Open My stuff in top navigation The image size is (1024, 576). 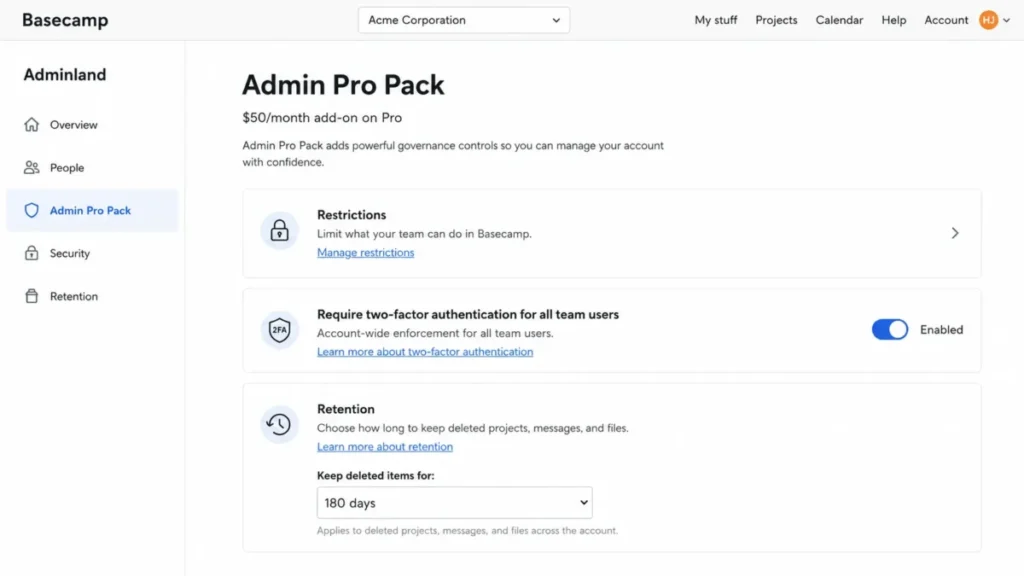click(716, 20)
